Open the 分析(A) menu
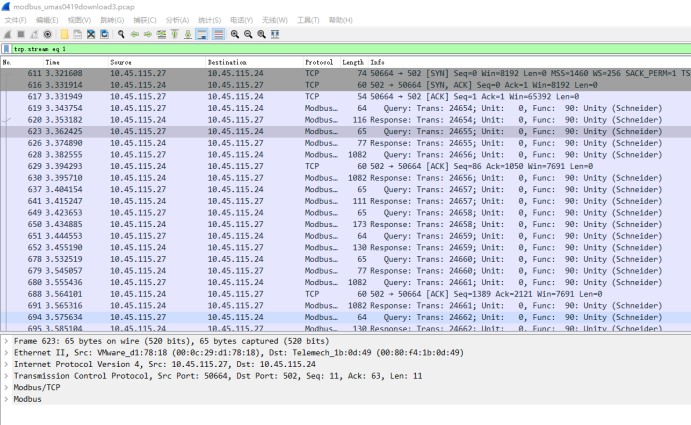 [x=176, y=20]
